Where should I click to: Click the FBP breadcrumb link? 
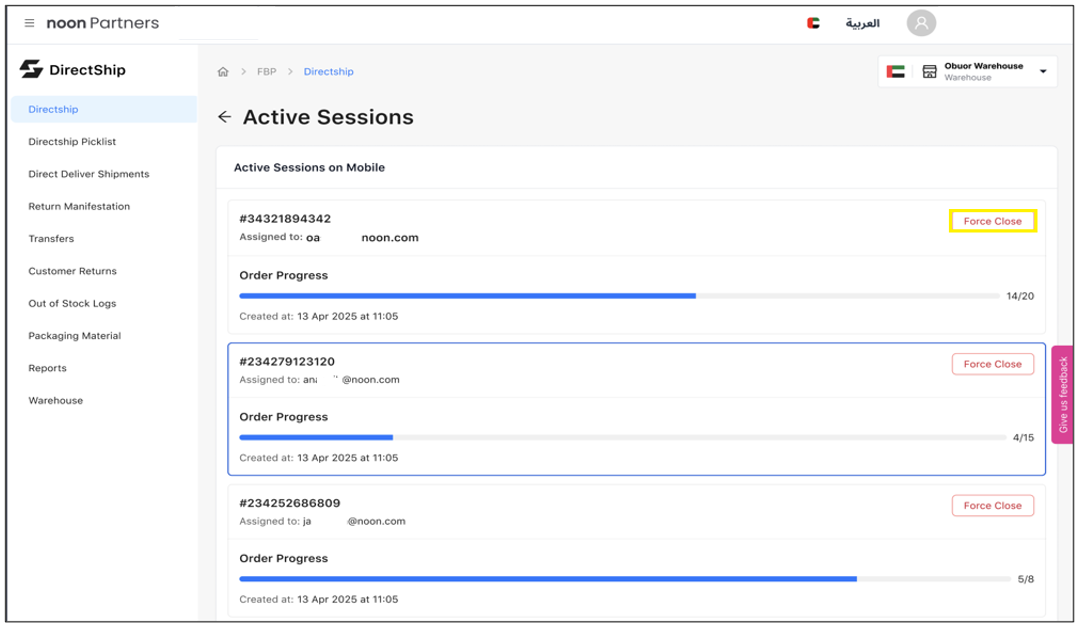266,72
